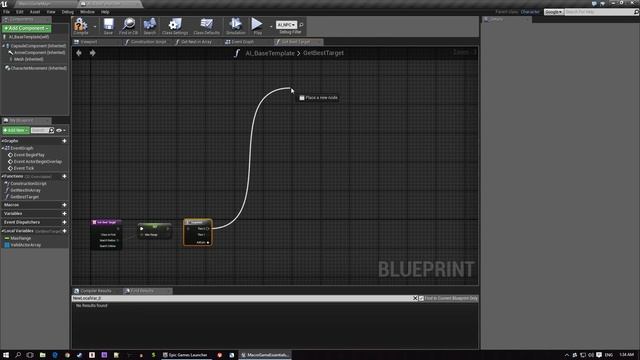Add a new macro with plus icon
Viewport: 640px width, 360px height.
(x=64, y=205)
